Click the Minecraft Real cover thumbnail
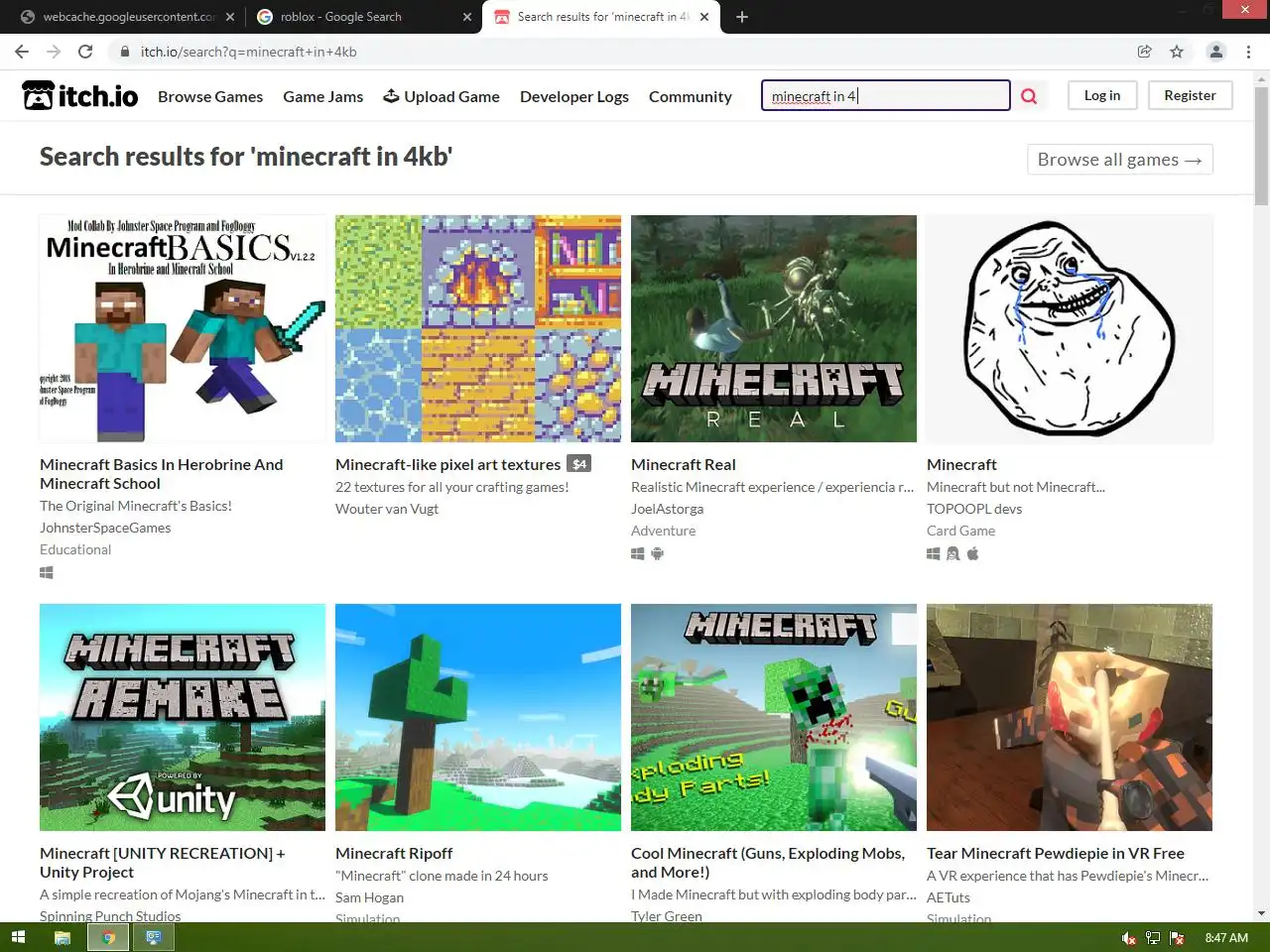 coord(774,329)
